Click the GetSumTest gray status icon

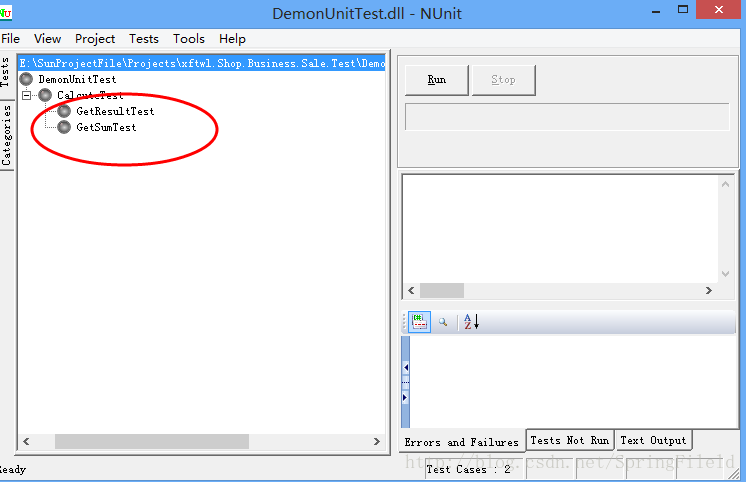click(64, 127)
